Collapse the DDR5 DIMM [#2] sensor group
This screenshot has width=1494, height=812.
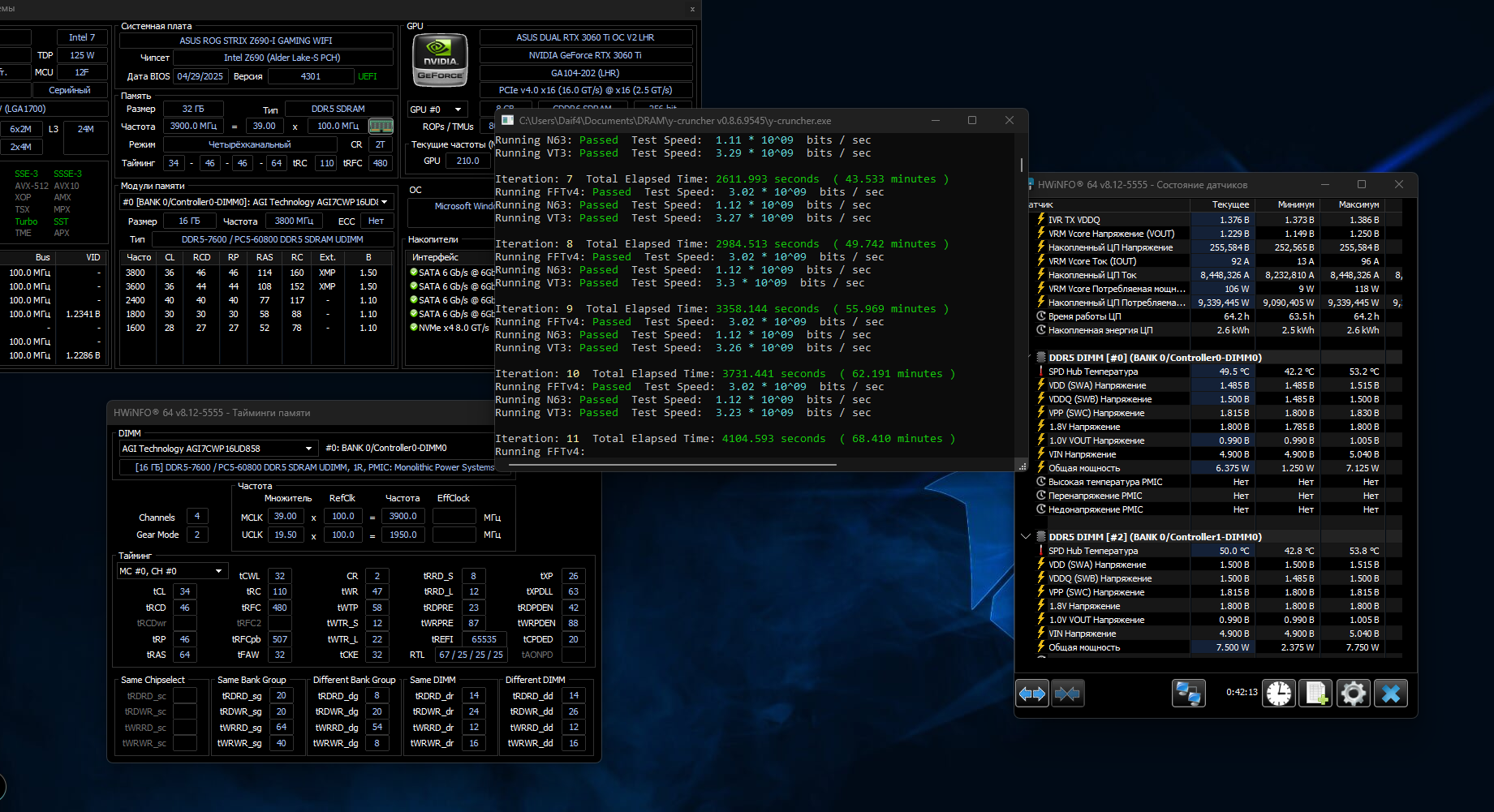tap(1026, 537)
